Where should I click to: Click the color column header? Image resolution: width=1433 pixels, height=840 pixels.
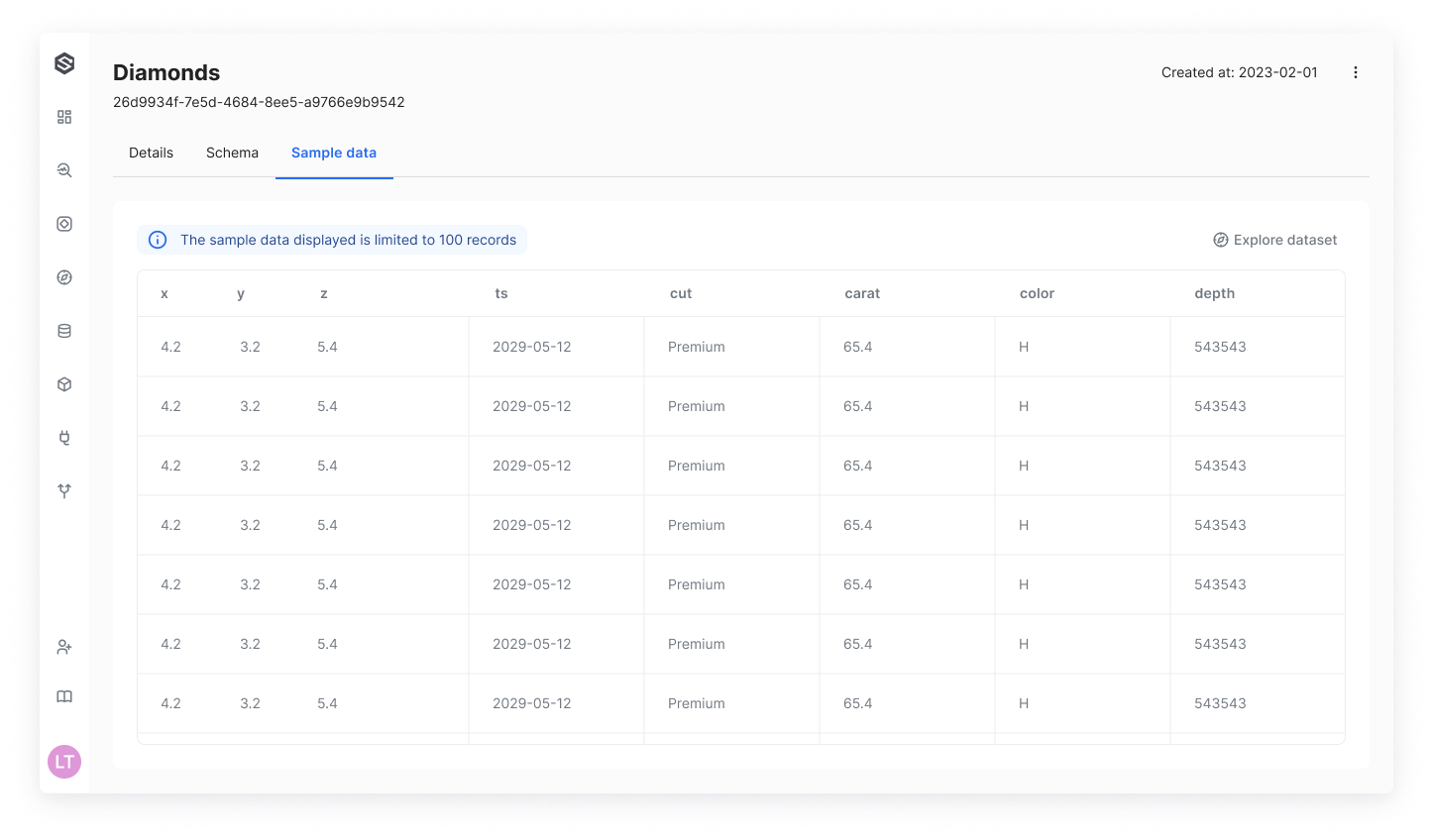pyautogui.click(x=1037, y=293)
